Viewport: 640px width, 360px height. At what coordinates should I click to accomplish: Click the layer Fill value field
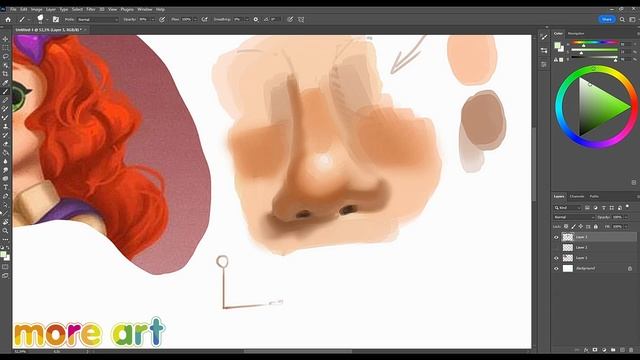click(617, 227)
